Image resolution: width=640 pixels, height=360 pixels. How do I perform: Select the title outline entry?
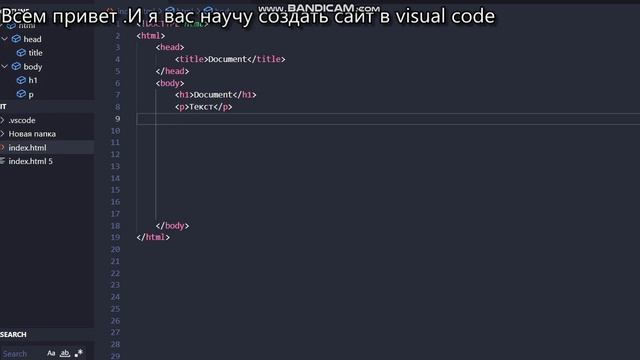(35, 53)
